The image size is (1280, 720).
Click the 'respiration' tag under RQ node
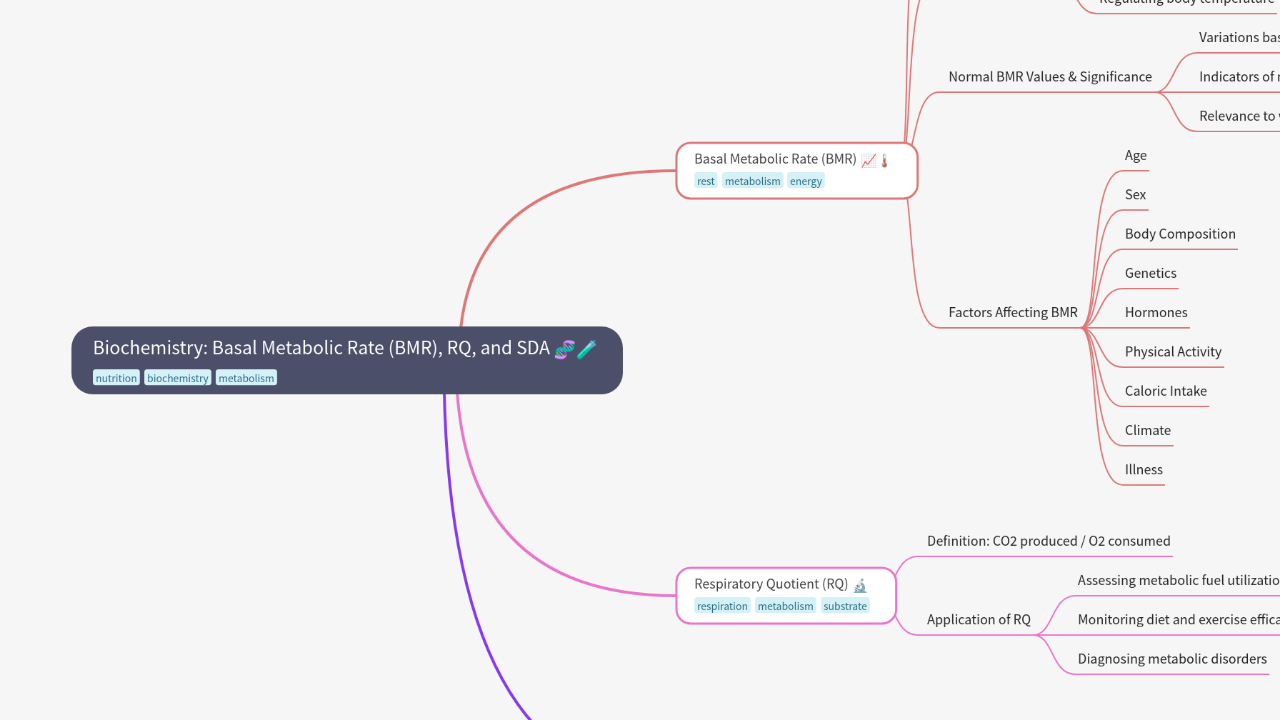click(x=722, y=606)
